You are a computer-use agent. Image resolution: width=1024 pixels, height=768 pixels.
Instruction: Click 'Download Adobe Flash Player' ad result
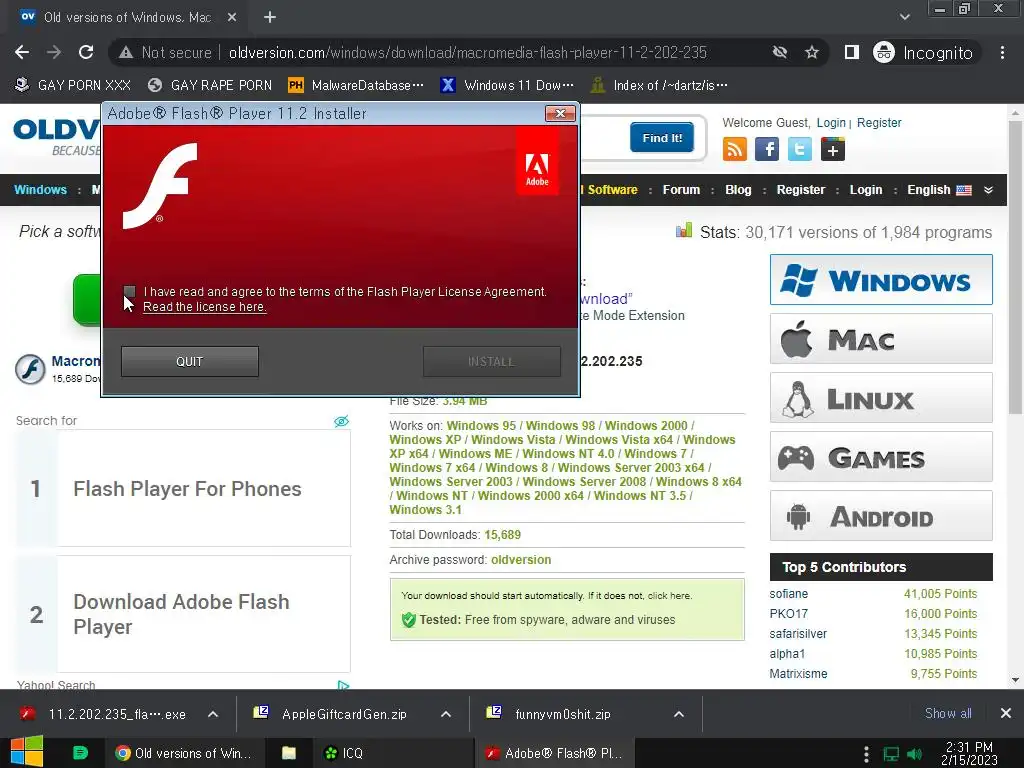(x=184, y=614)
